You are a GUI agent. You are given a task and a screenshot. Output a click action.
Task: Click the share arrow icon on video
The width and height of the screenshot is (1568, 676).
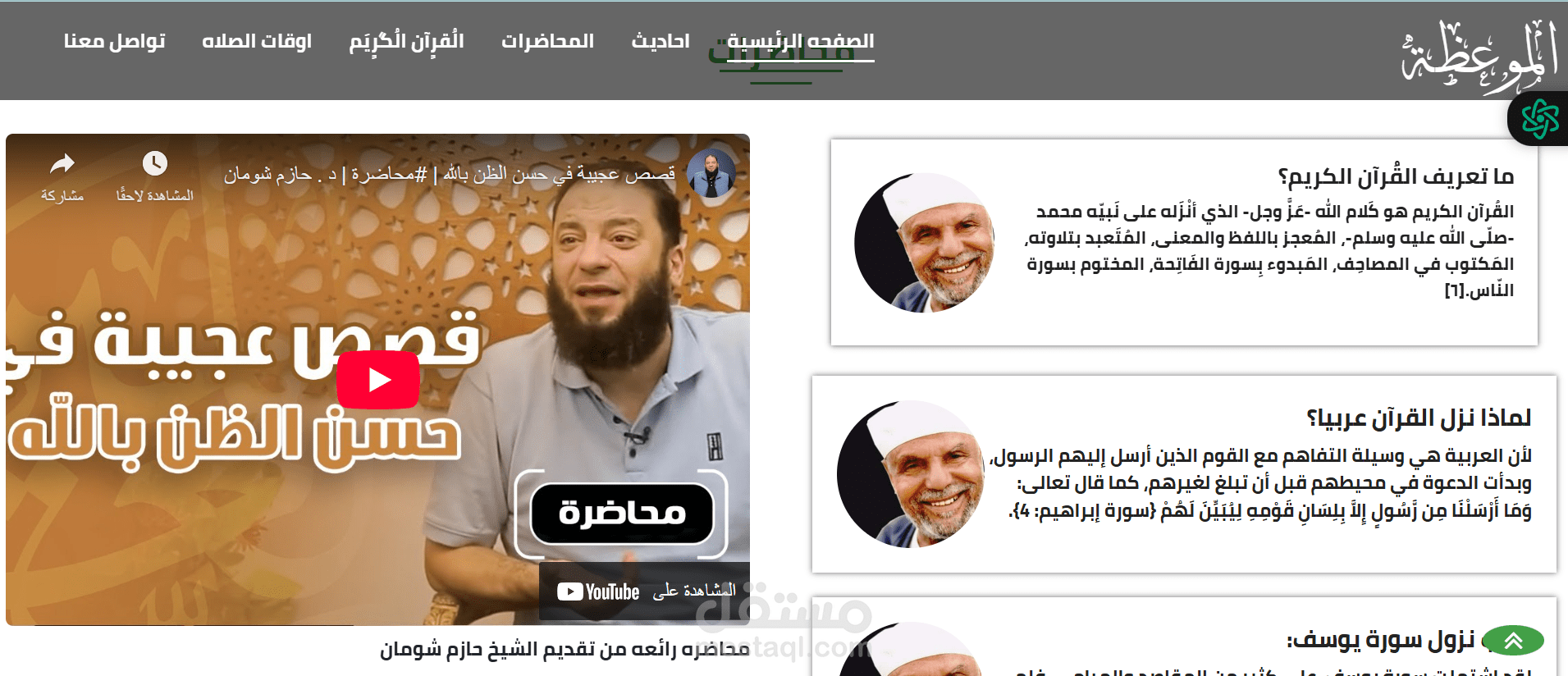tap(62, 164)
